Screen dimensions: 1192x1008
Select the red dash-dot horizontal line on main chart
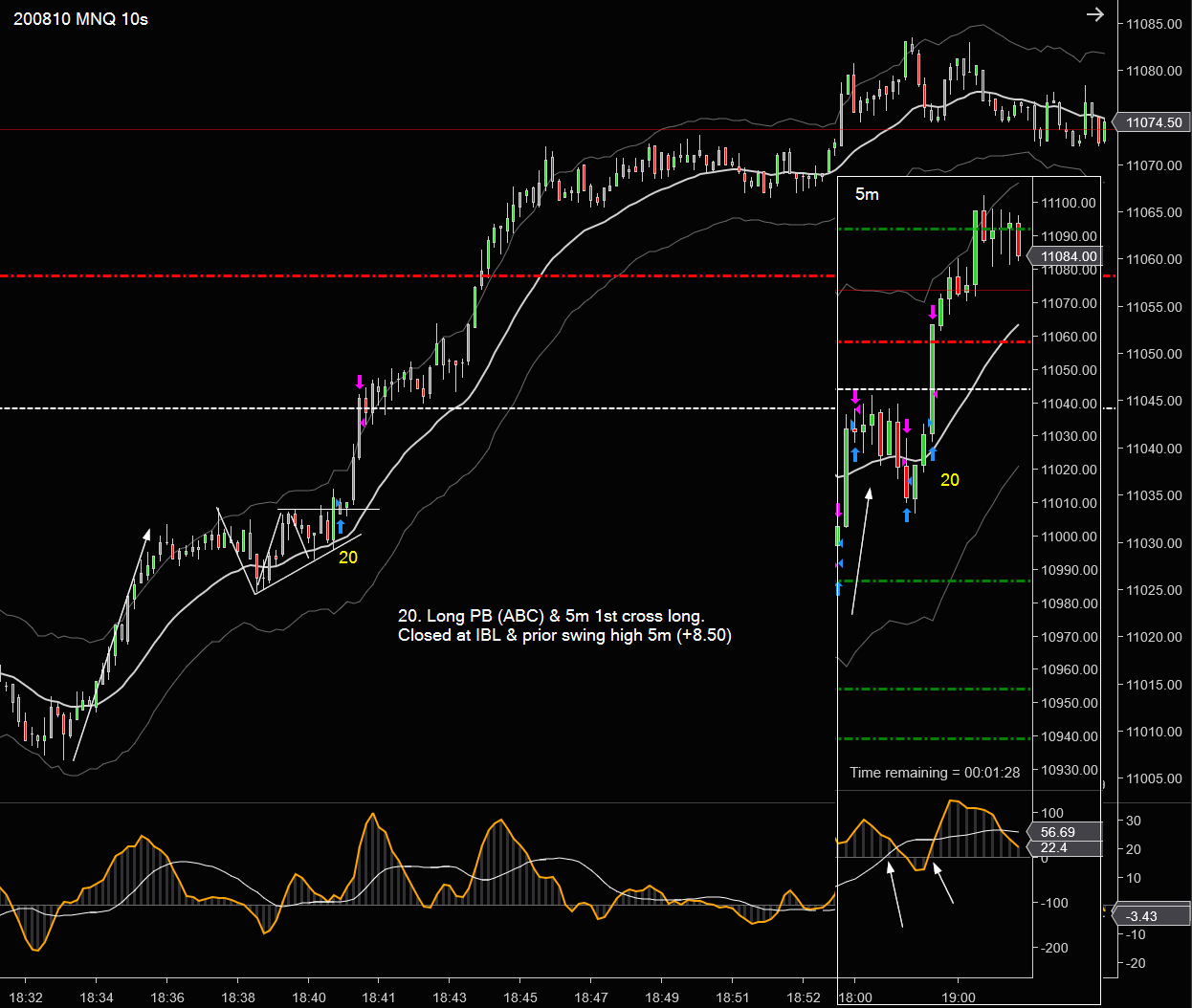(x=418, y=275)
